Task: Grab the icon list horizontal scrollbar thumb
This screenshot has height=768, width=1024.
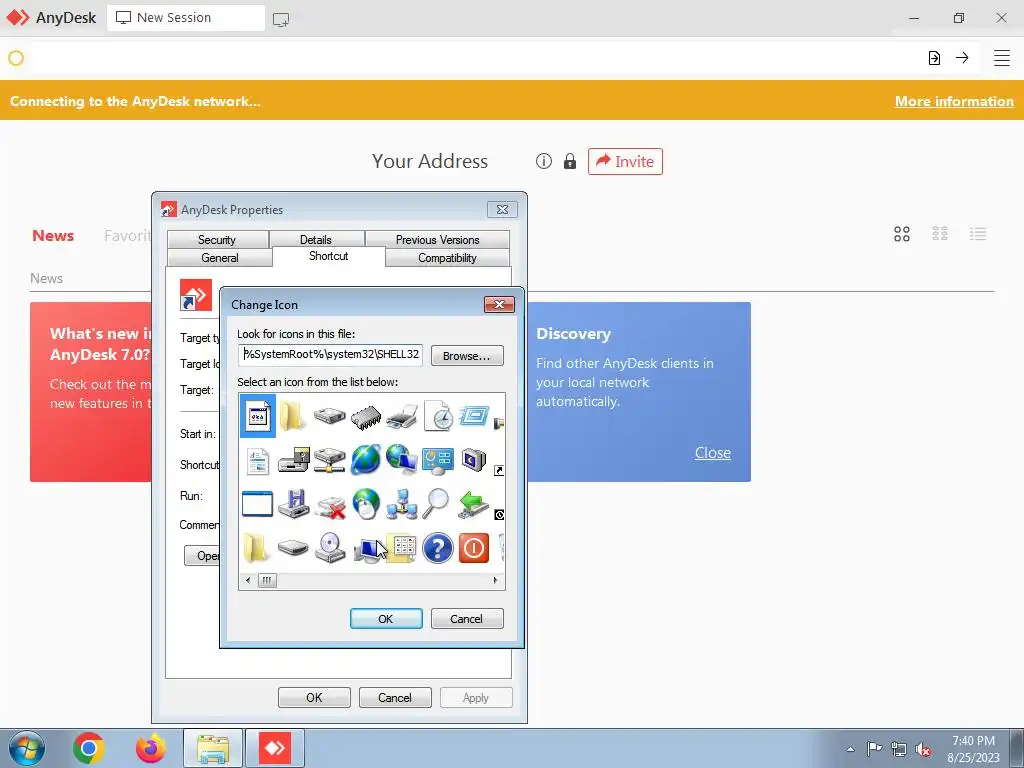Action: 267,580
